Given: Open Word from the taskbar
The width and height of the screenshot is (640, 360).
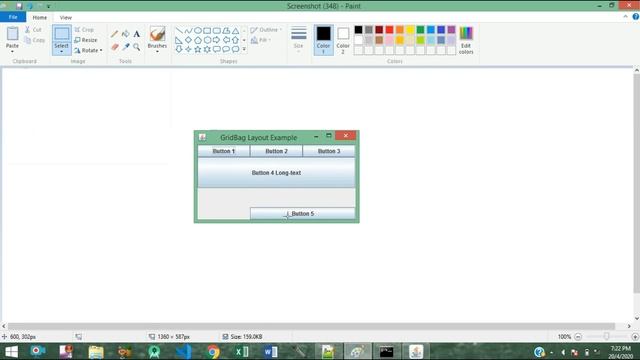Looking at the screenshot, I should 271,351.
